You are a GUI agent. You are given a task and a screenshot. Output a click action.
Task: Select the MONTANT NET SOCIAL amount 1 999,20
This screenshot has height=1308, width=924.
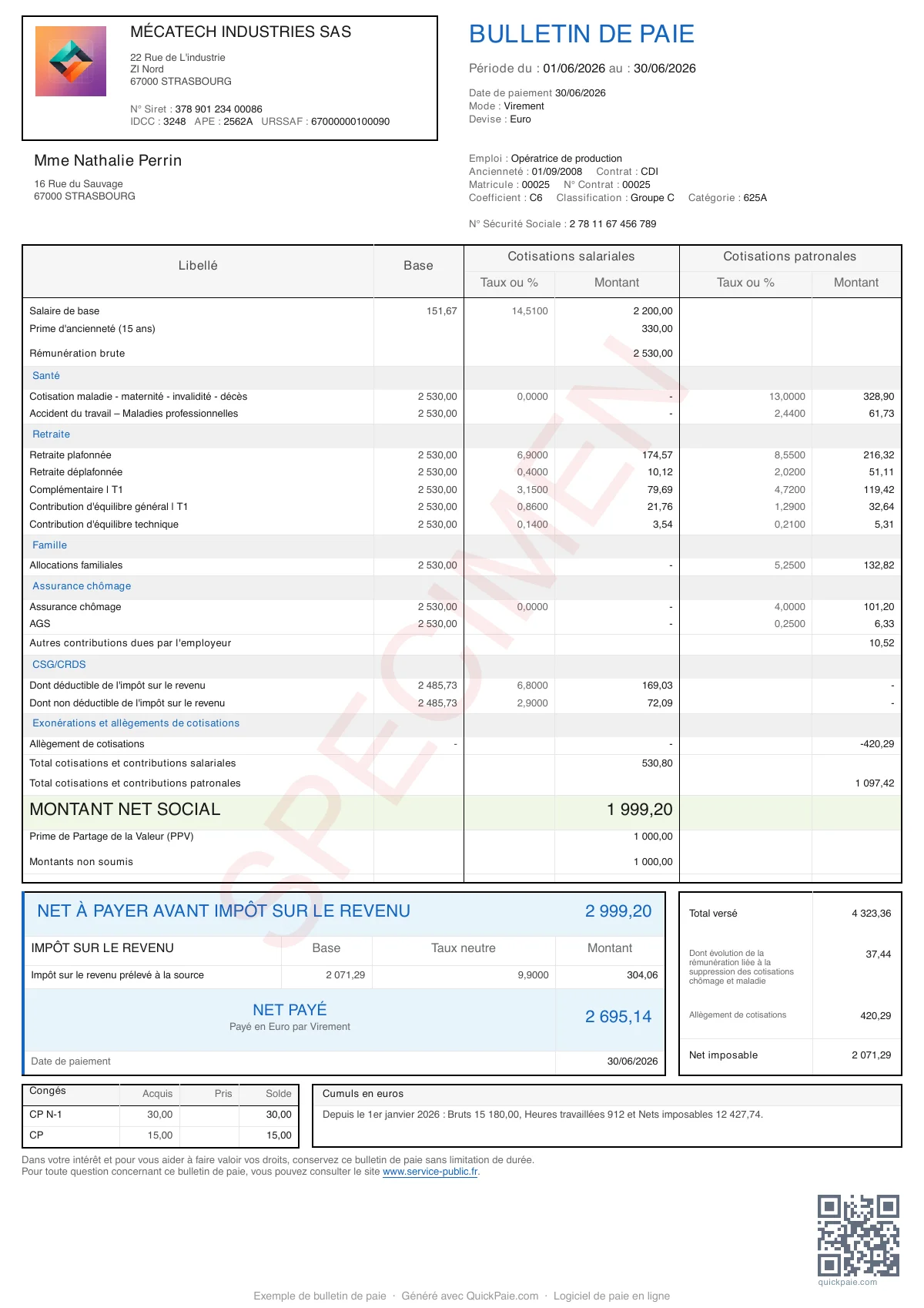click(639, 810)
